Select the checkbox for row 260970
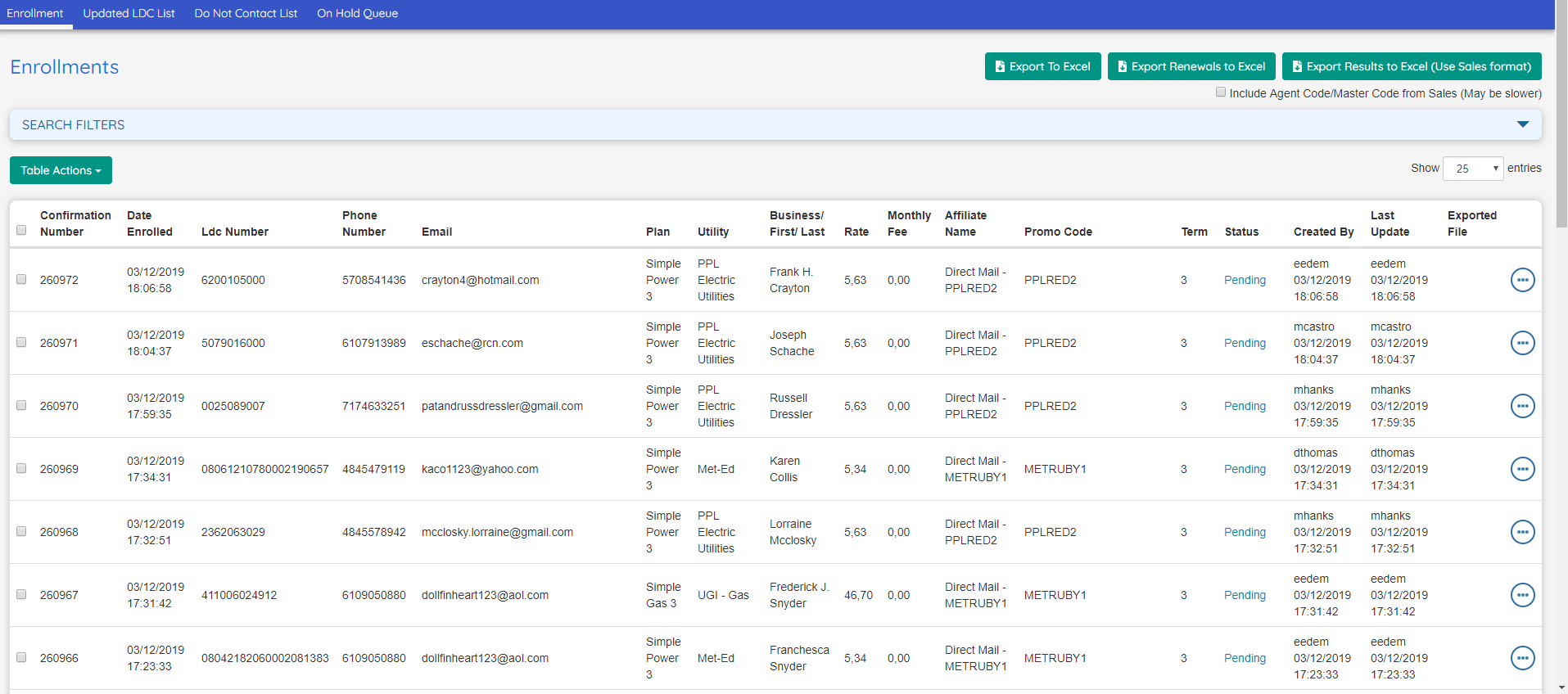Image resolution: width=1568 pixels, height=694 pixels. 21,405
